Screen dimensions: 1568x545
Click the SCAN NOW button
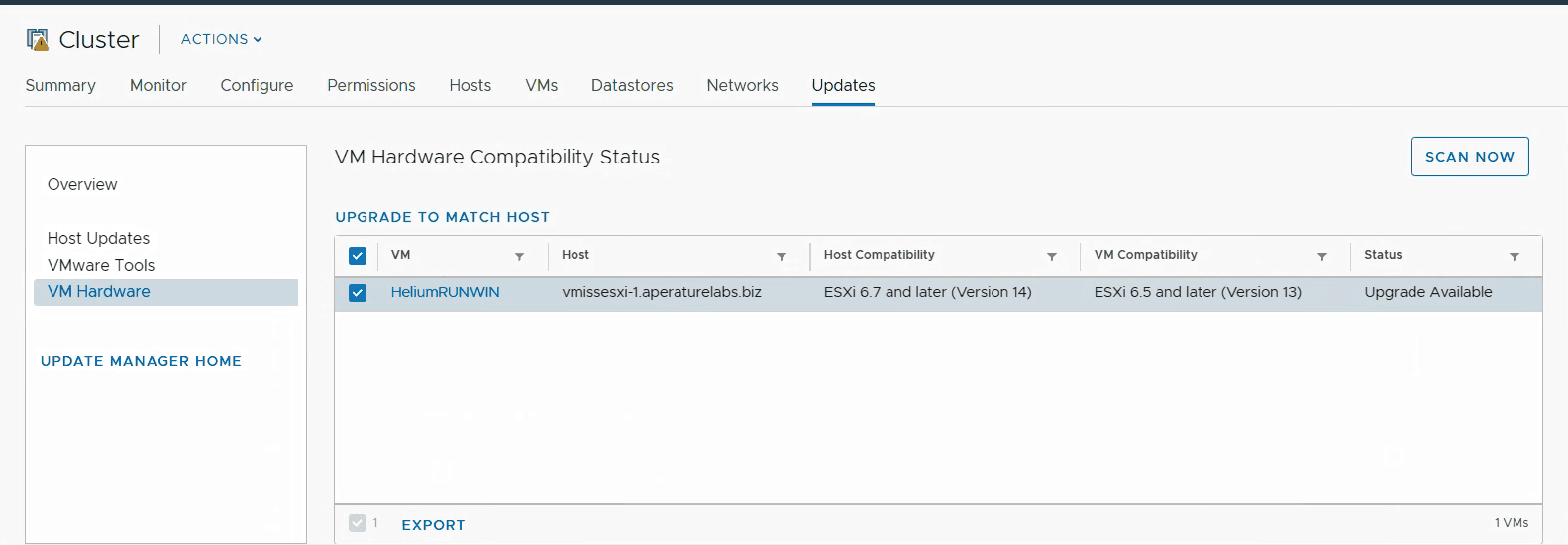coord(1470,157)
